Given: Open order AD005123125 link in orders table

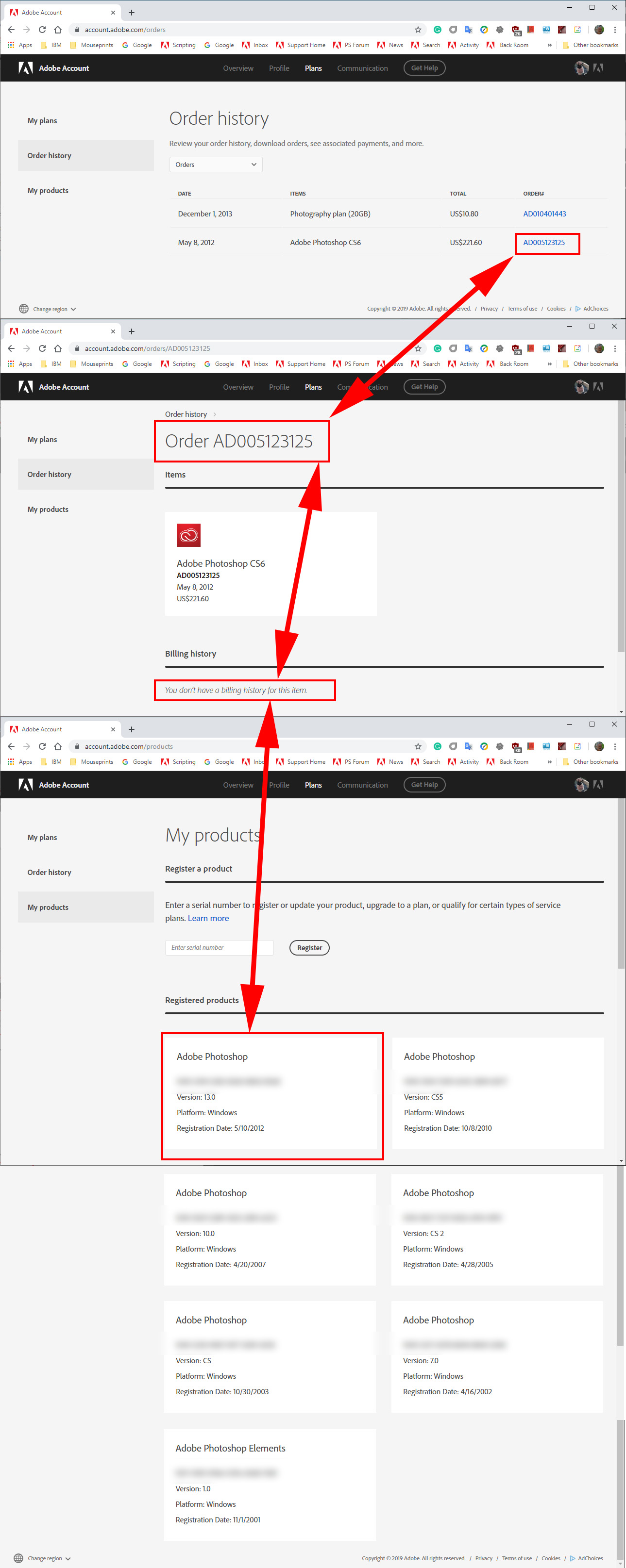Looking at the screenshot, I should click(x=544, y=242).
